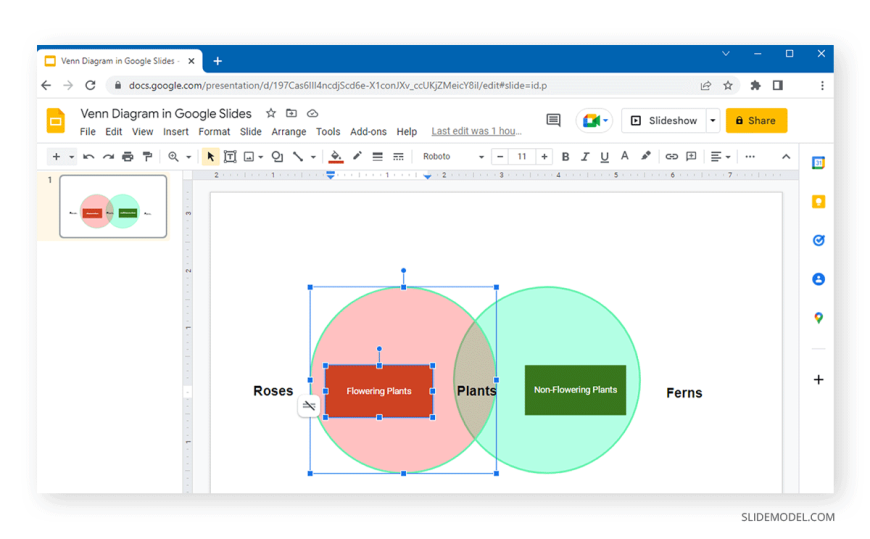
Task: Open Google Calendar side panel icon
Action: coord(818,163)
